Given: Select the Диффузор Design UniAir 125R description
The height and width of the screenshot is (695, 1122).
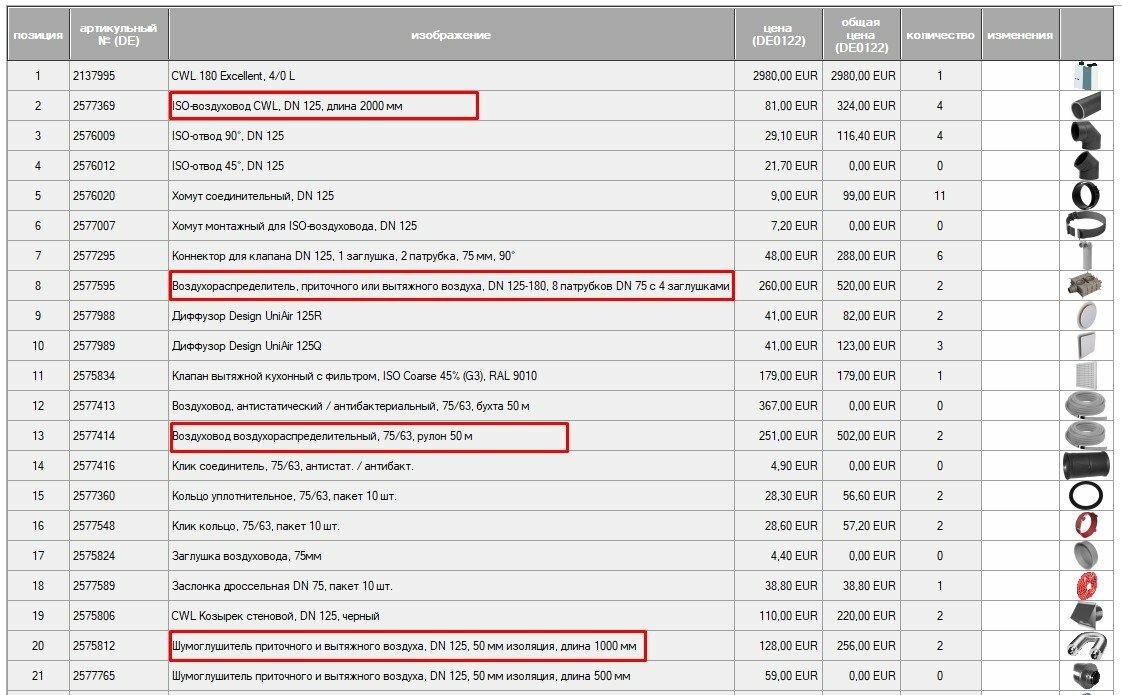Looking at the screenshot, I should tap(247, 316).
